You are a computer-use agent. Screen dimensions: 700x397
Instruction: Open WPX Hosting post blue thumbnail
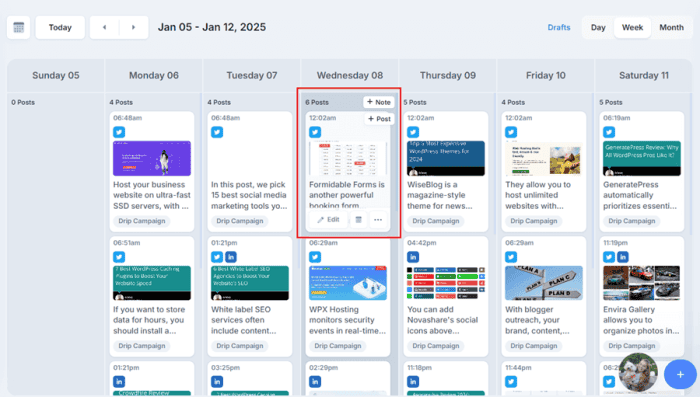tap(348, 283)
